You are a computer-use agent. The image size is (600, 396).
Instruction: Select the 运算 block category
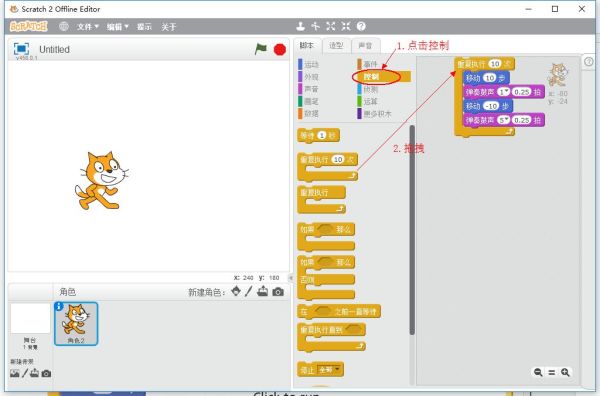tap(368, 101)
